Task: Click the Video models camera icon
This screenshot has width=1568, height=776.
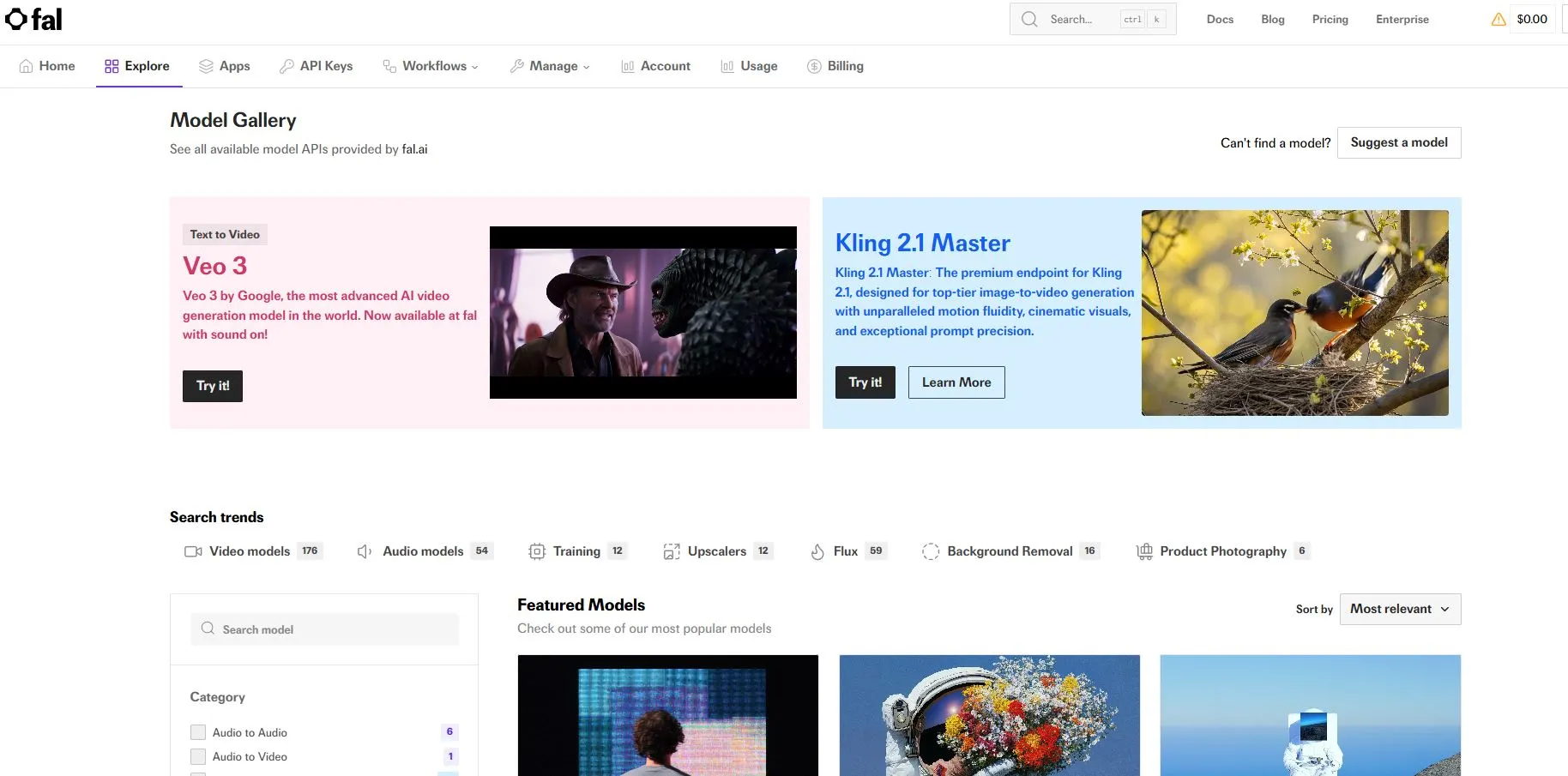Action: [193, 551]
